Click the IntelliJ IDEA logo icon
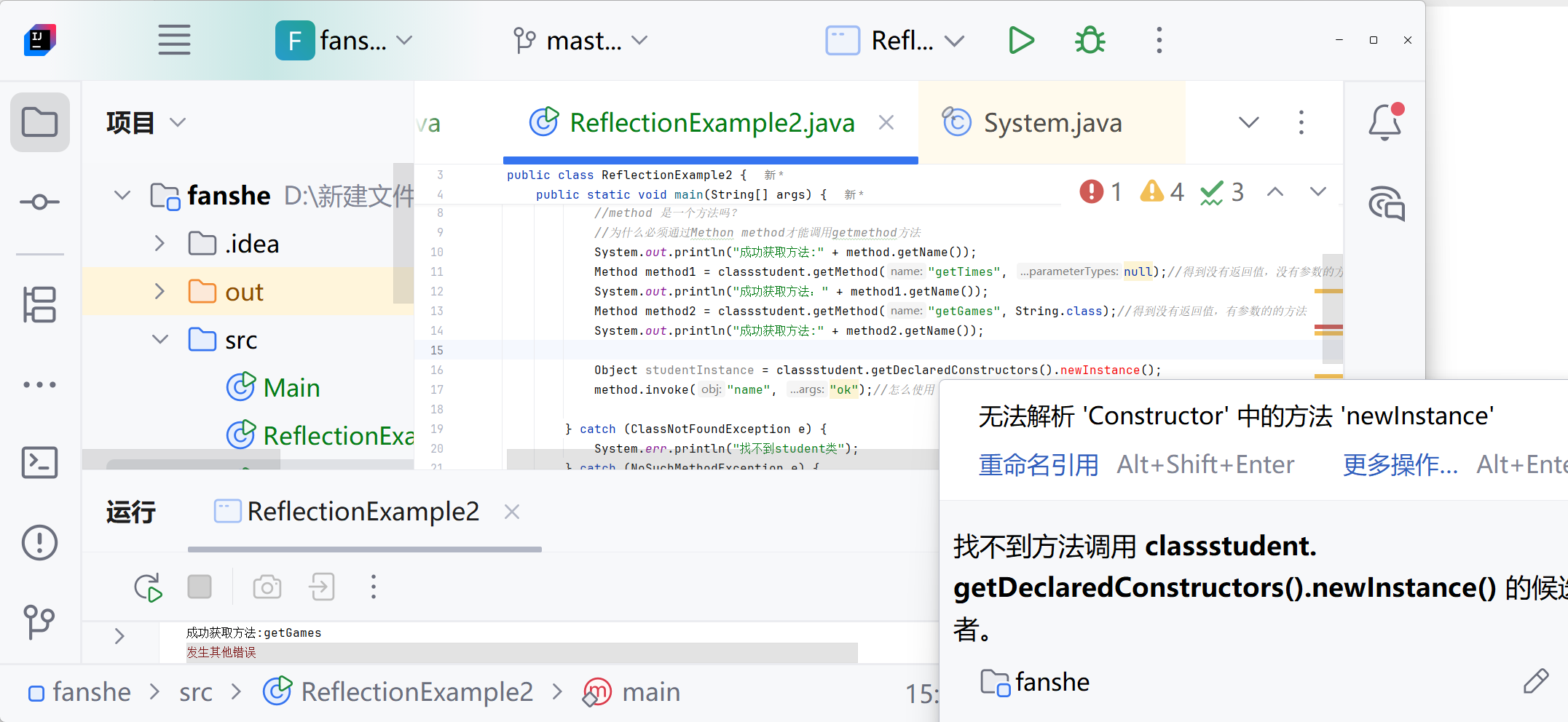The width and height of the screenshot is (1568, 722). pyautogui.click(x=40, y=40)
